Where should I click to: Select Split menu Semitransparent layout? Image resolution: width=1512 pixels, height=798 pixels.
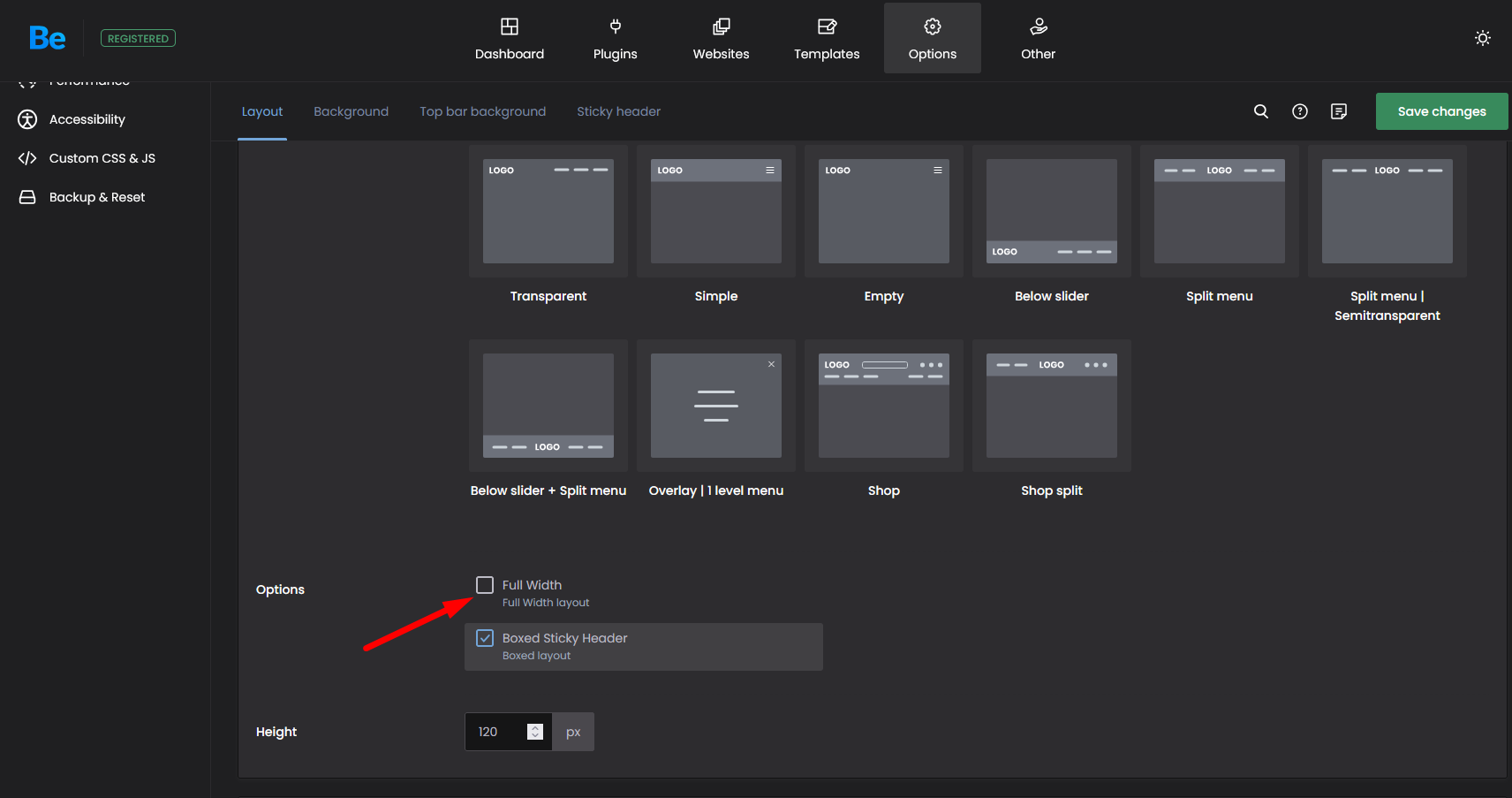1387,211
